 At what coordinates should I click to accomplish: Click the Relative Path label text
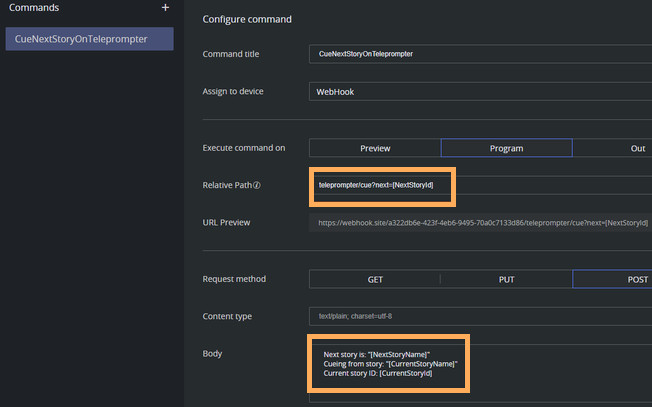point(226,185)
